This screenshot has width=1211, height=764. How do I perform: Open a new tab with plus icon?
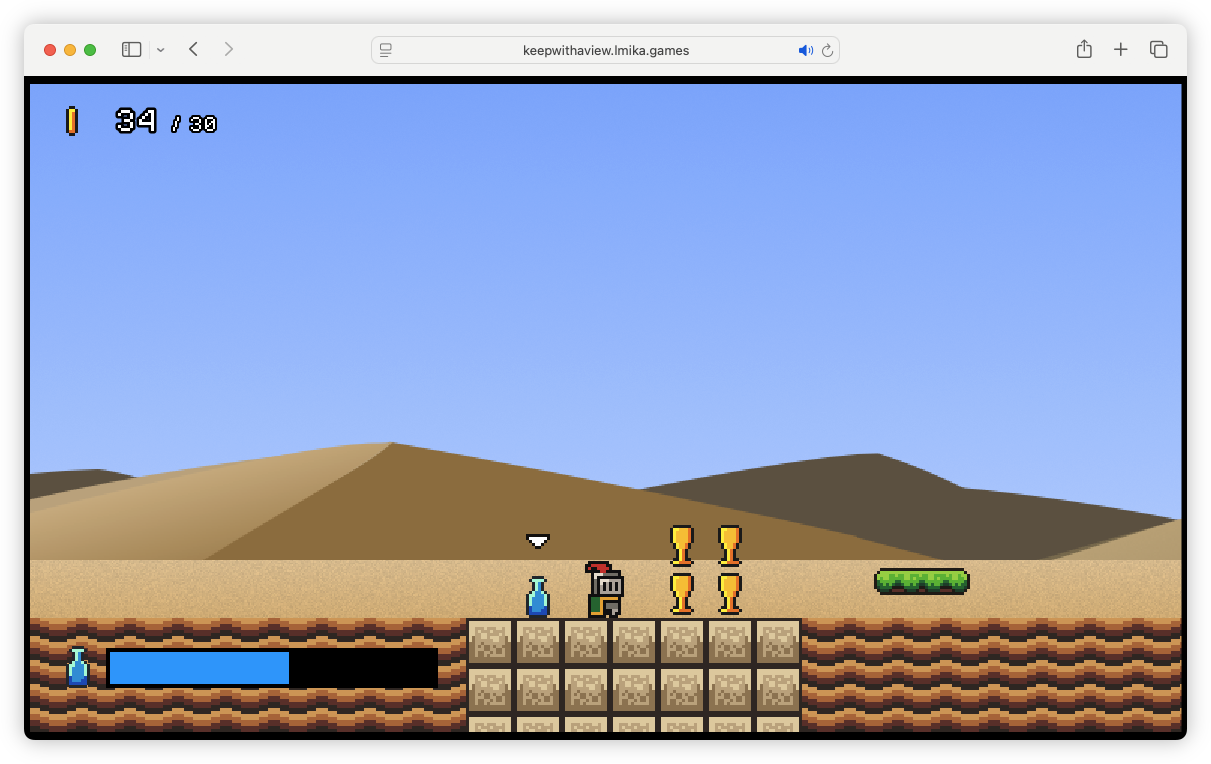(1121, 49)
